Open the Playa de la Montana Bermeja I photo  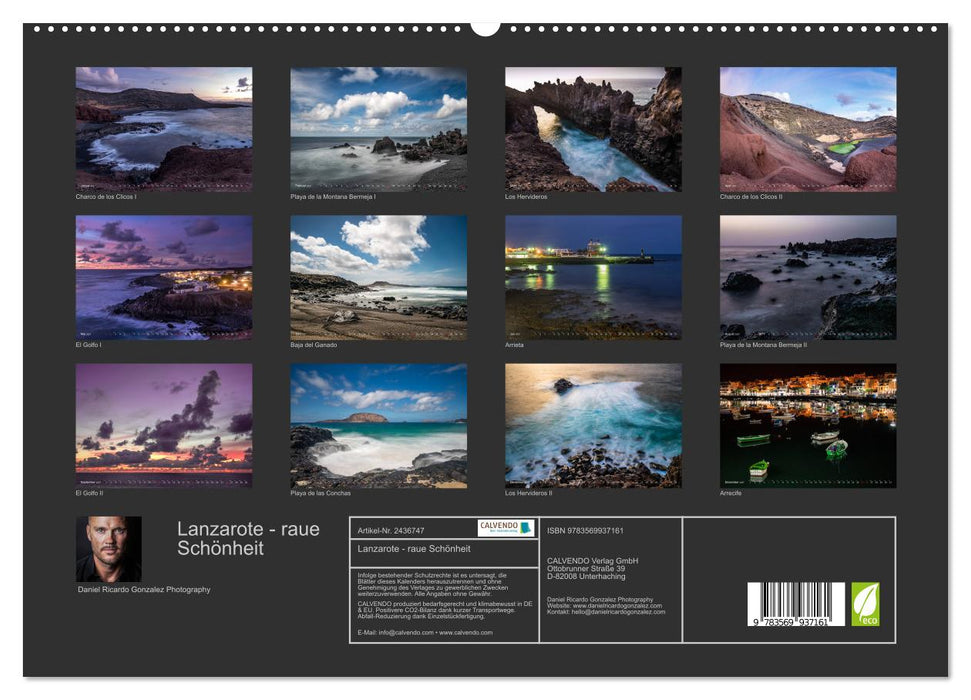pyautogui.click(x=379, y=129)
